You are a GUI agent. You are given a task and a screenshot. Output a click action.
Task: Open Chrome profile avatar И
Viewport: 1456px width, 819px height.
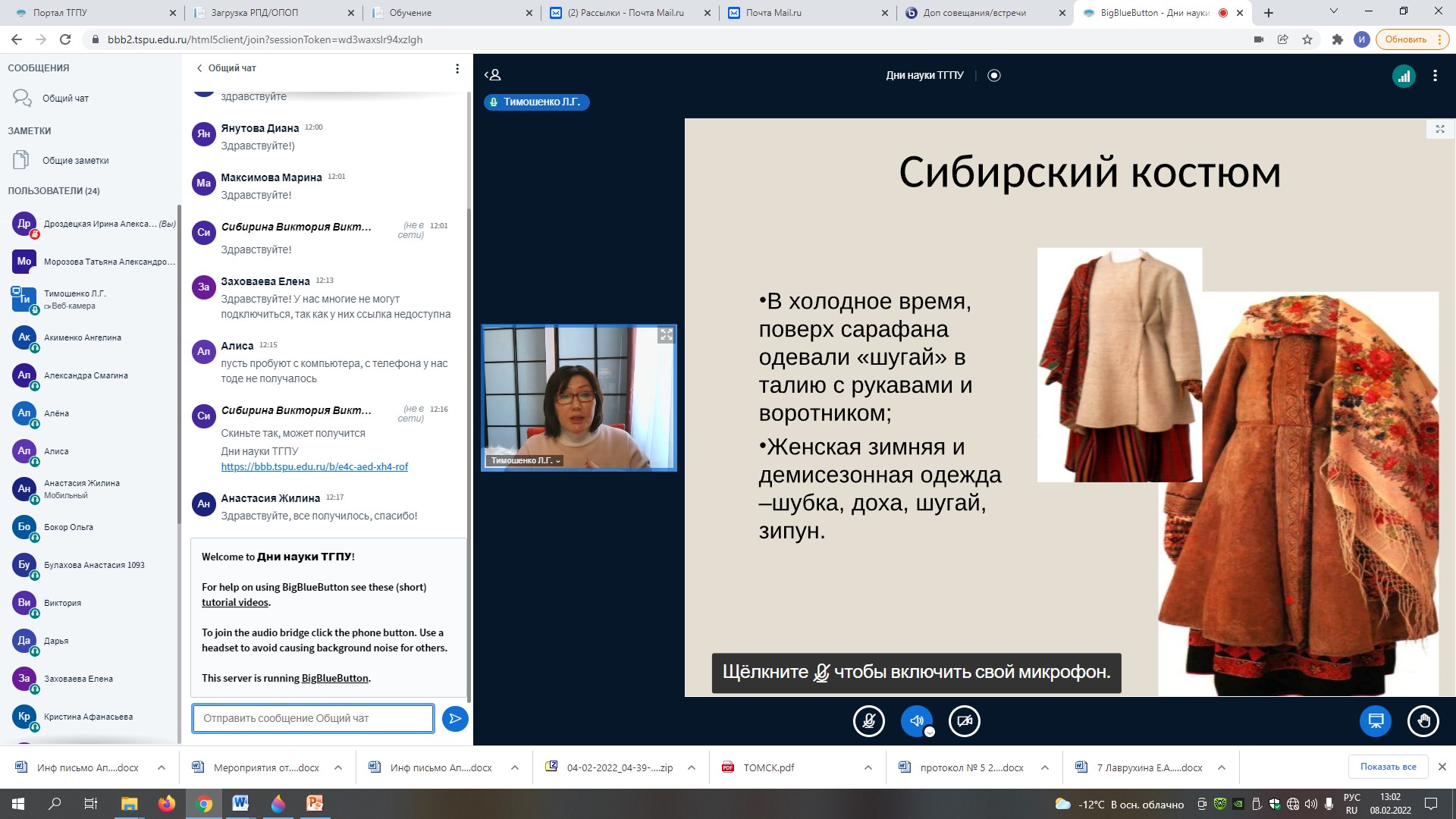click(x=1362, y=39)
